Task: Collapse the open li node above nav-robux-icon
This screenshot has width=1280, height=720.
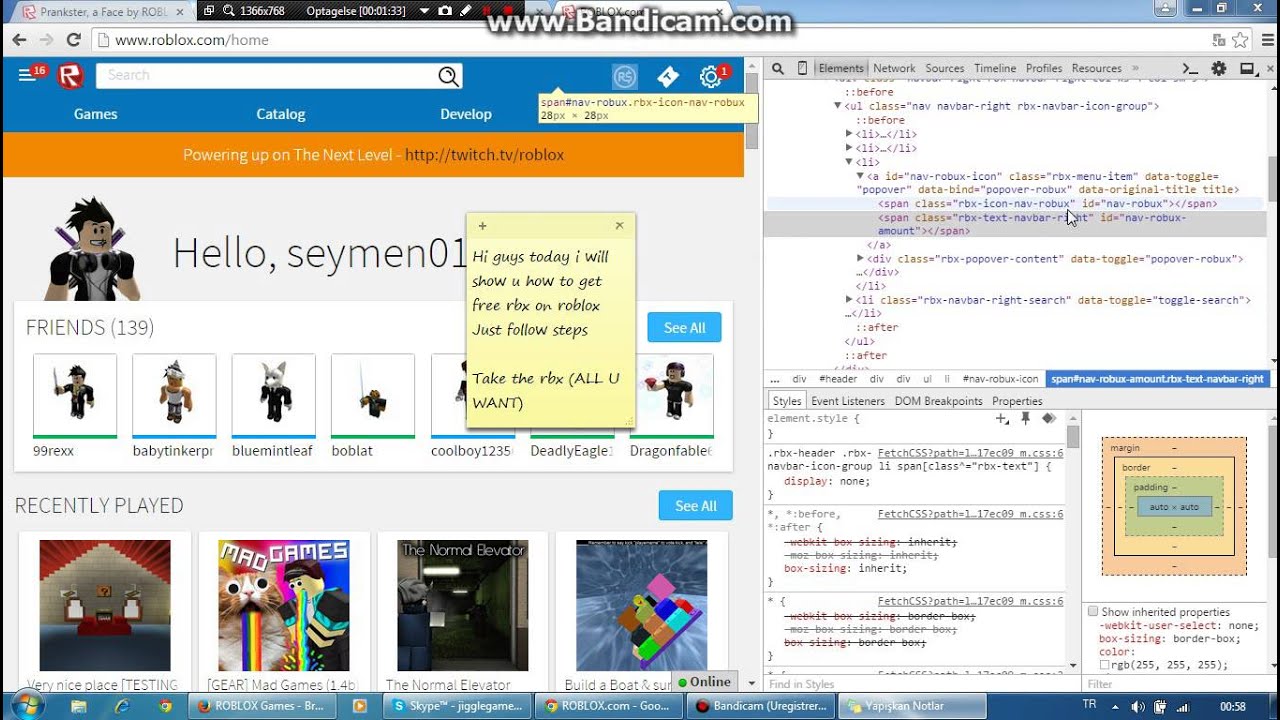Action: tap(849, 162)
